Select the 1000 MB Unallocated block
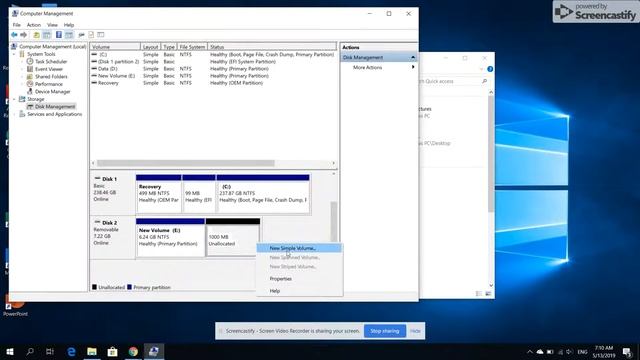640x360 pixels. (x=233, y=238)
